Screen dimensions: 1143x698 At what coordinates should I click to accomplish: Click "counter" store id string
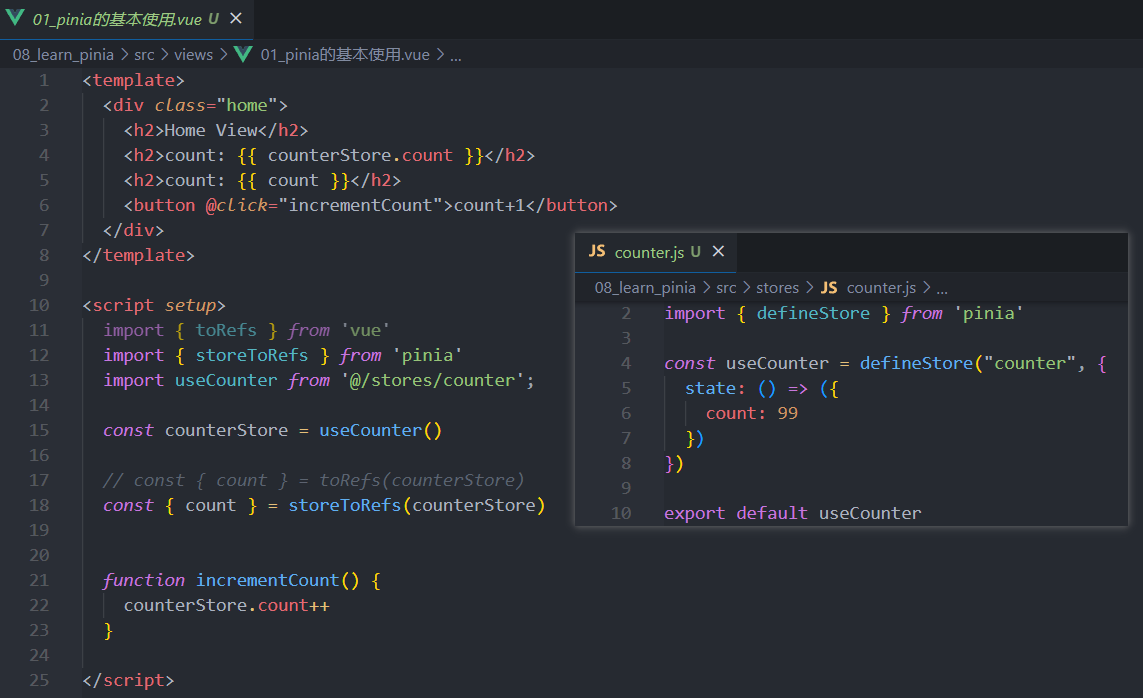tap(1030, 363)
